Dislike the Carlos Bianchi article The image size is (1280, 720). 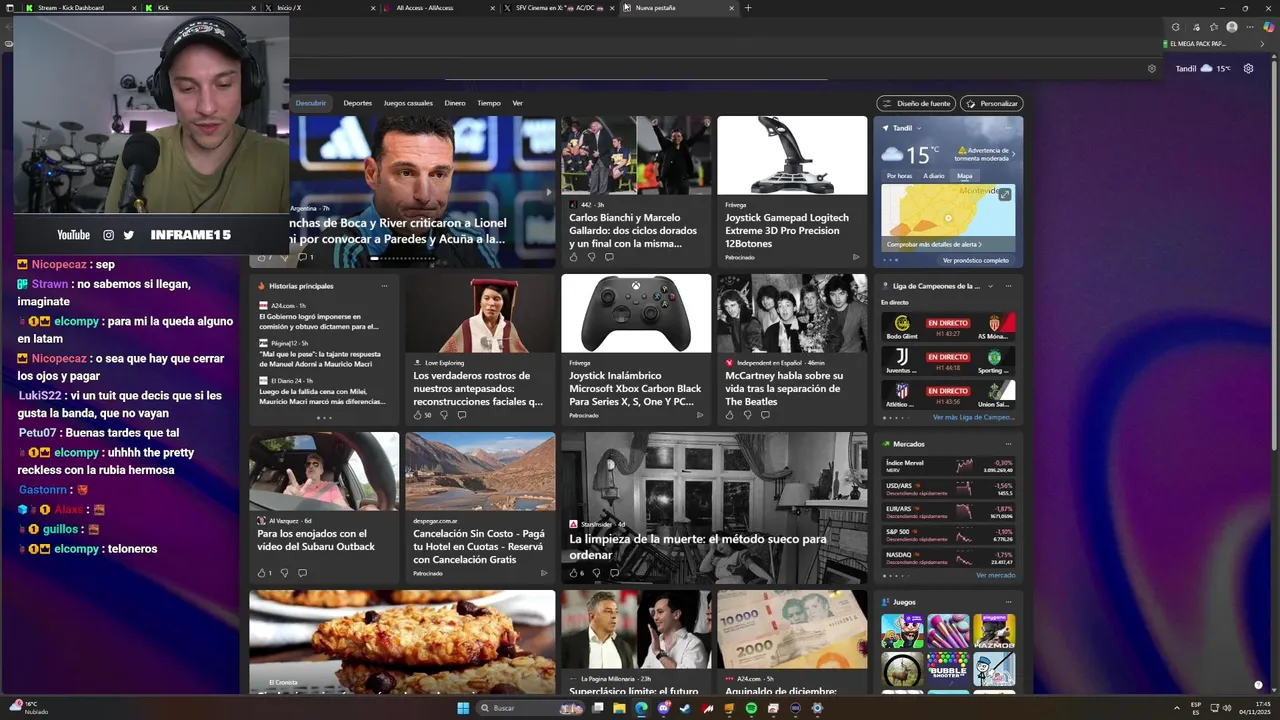[x=591, y=257]
